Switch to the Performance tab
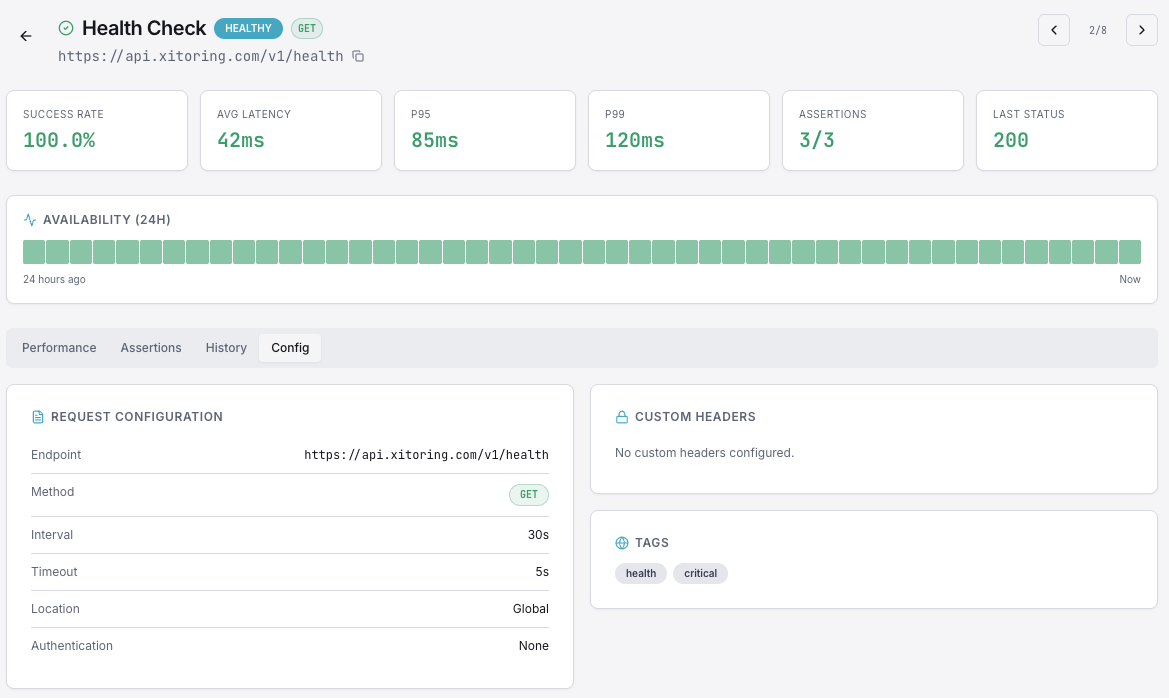This screenshot has width=1169, height=698. pyautogui.click(x=59, y=347)
